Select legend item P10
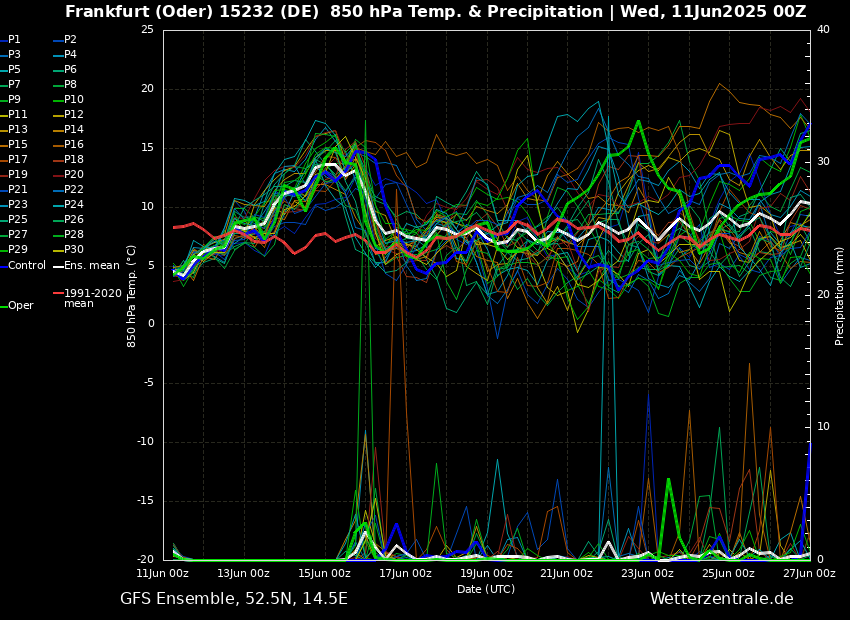 click(x=68, y=100)
